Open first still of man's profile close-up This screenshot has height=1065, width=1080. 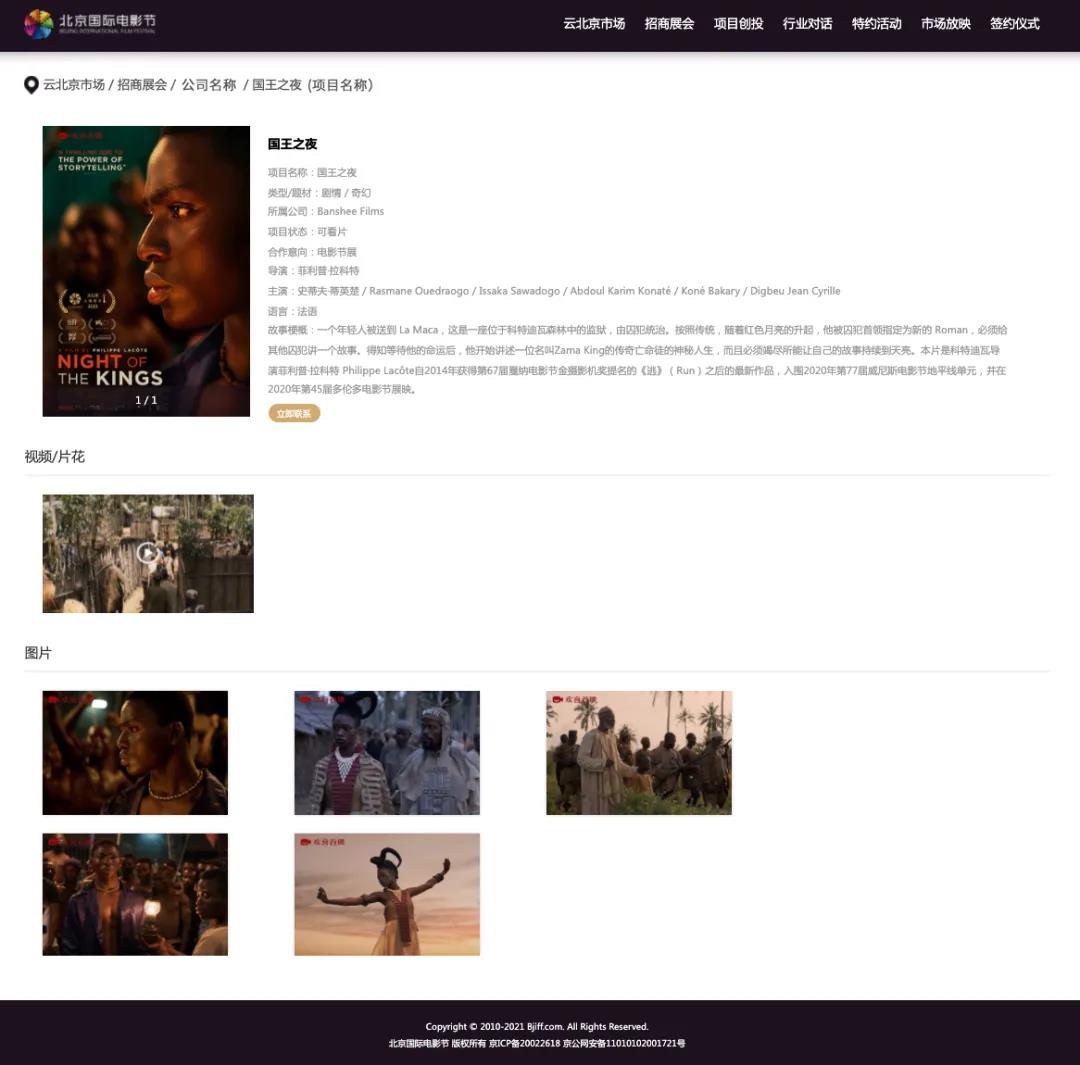pos(135,752)
